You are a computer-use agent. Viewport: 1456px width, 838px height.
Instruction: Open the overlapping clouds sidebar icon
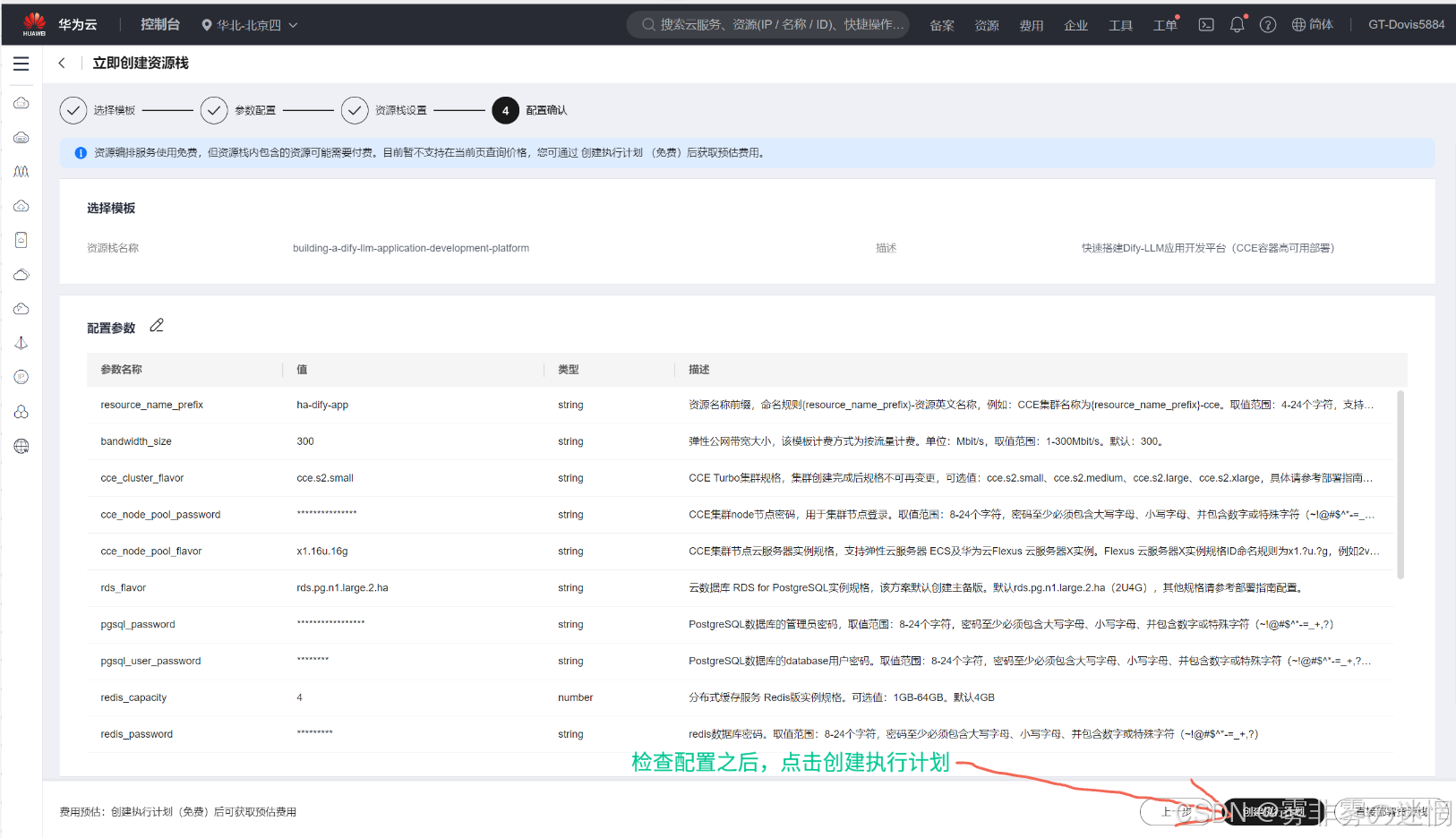coord(21,275)
